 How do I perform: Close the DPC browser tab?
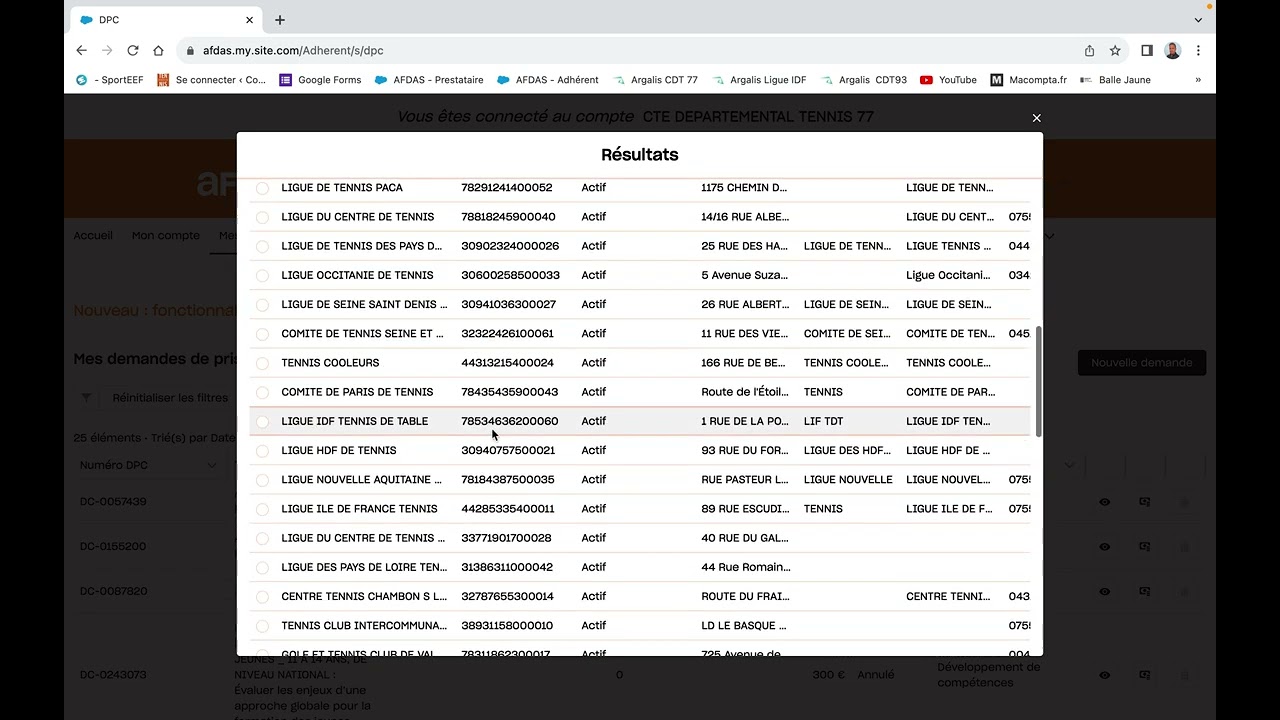(x=250, y=20)
